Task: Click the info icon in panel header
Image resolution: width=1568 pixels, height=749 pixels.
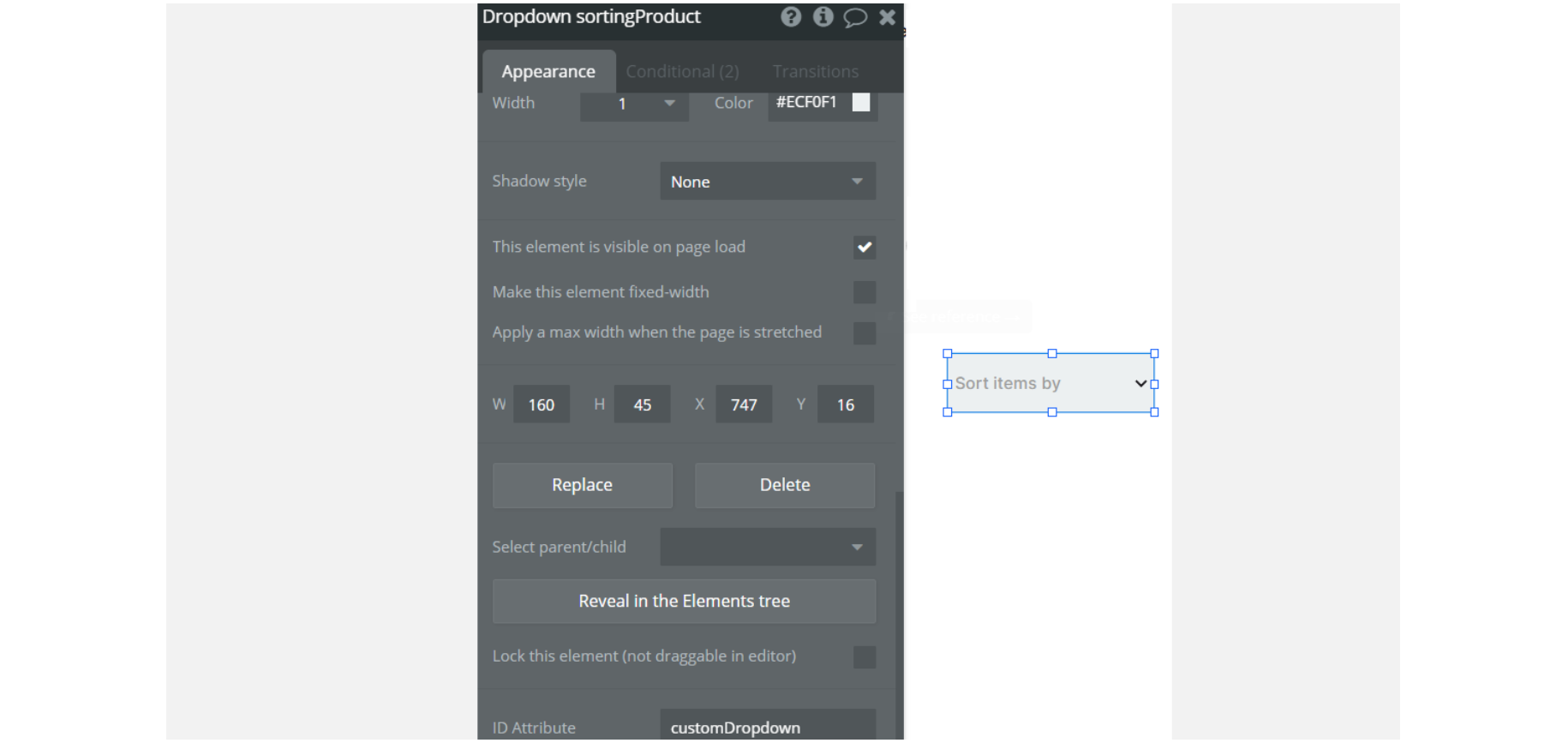Action: click(823, 17)
